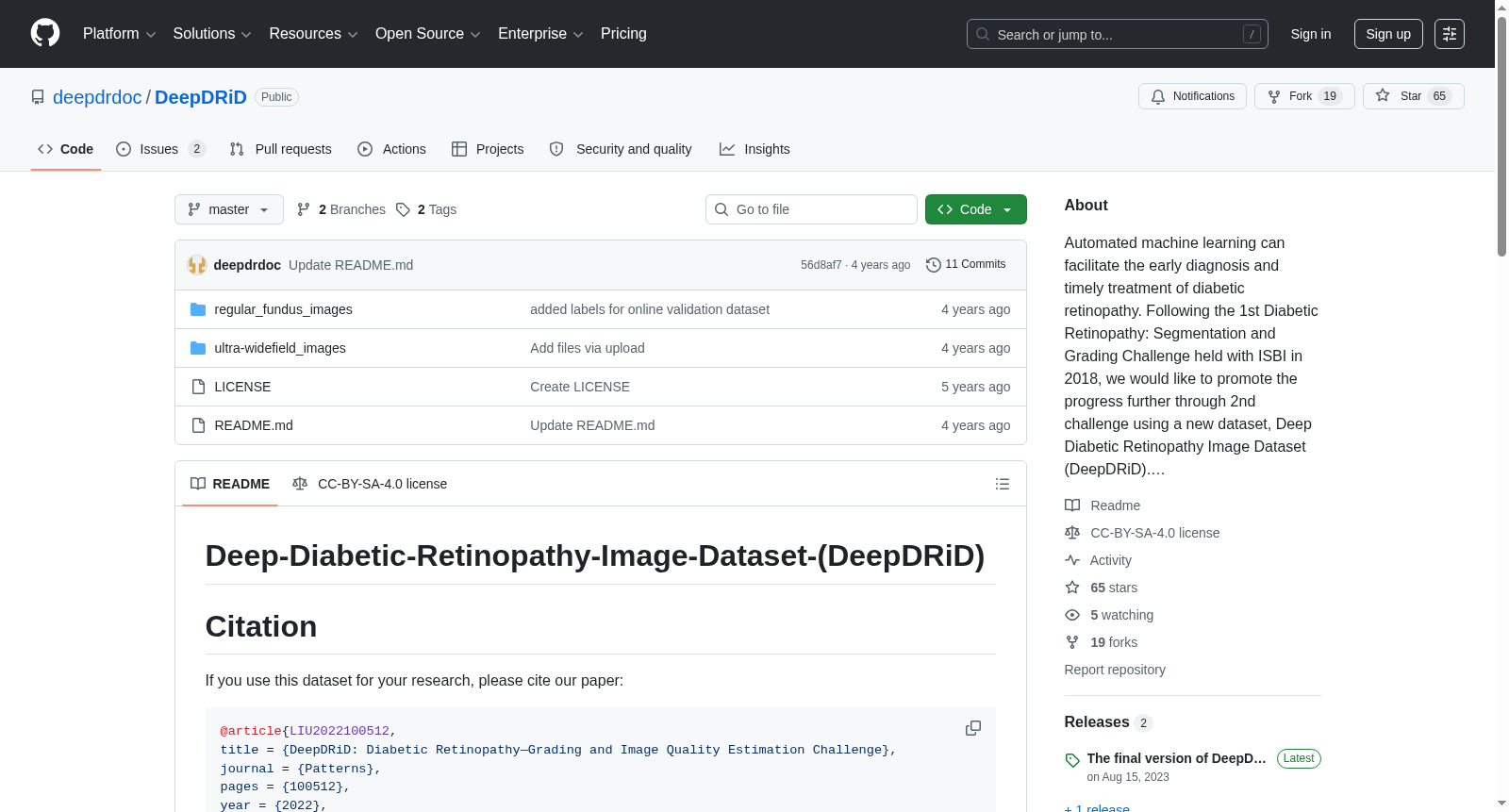Image resolution: width=1509 pixels, height=812 pixels.
Task: Select the Code tab
Action: tap(66, 149)
